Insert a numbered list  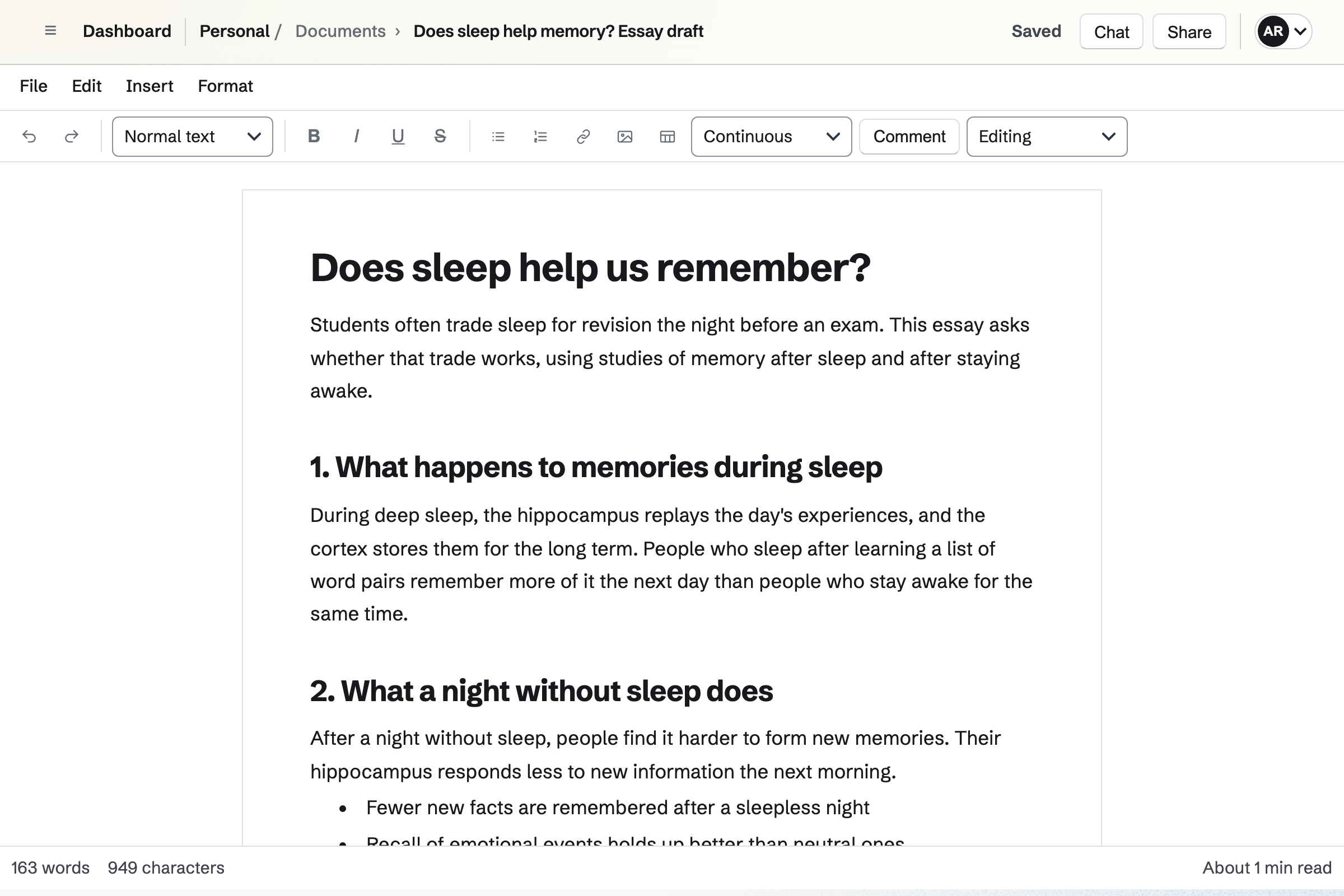coord(540,137)
